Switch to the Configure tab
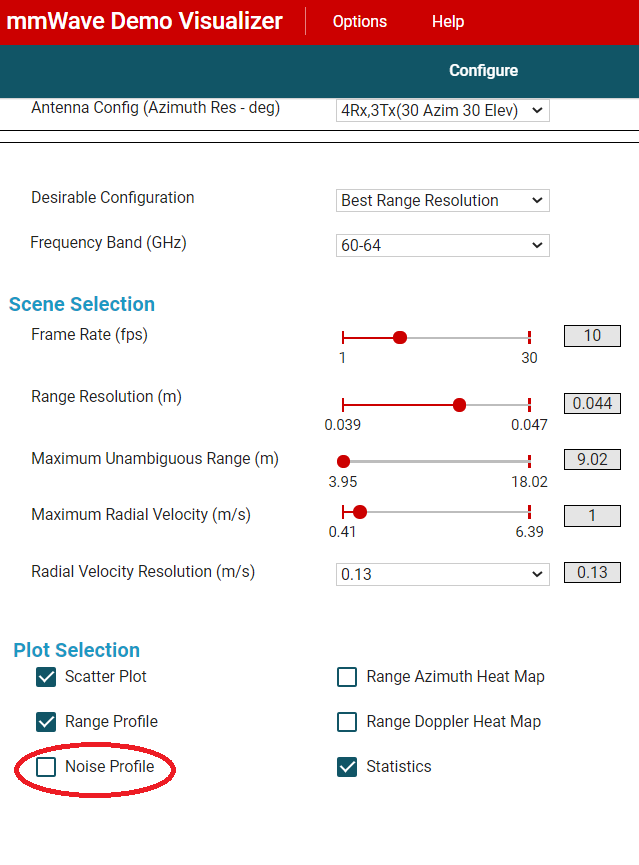The height and width of the screenshot is (865, 639). click(x=483, y=71)
